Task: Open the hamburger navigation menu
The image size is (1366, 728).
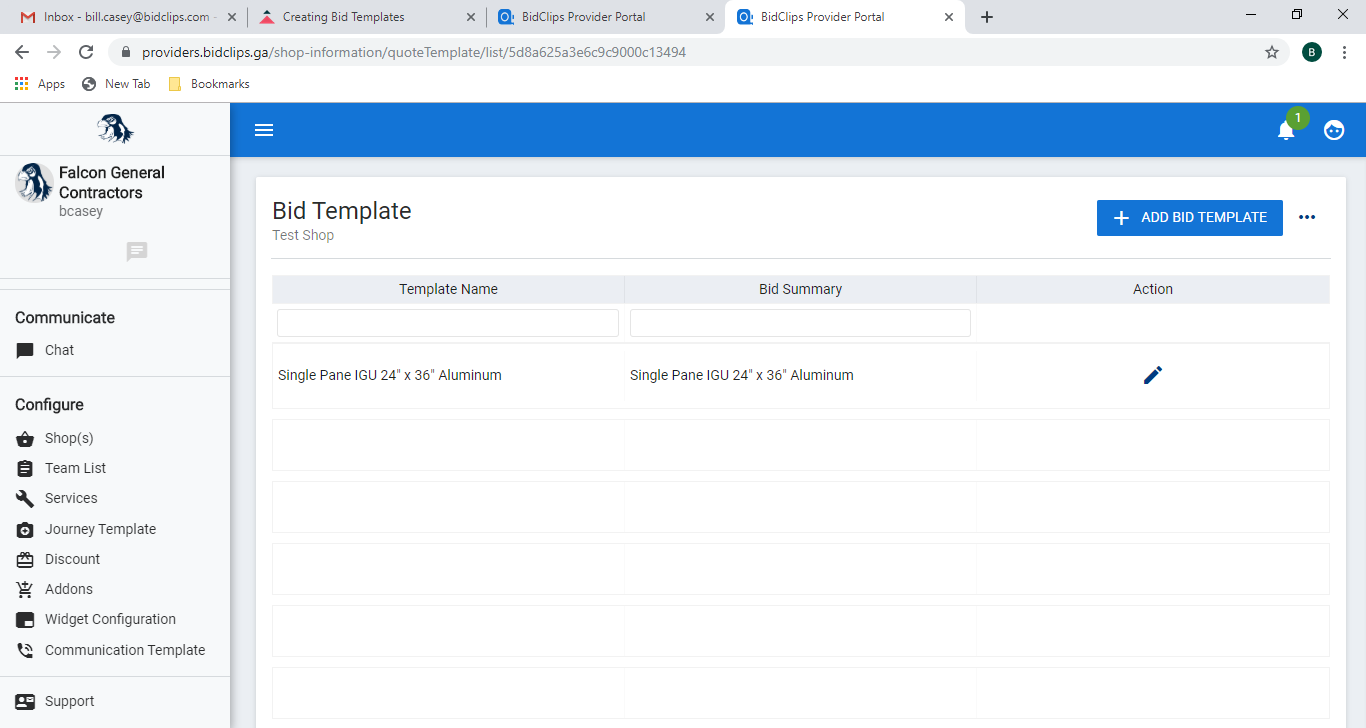Action: (x=264, y=130)
